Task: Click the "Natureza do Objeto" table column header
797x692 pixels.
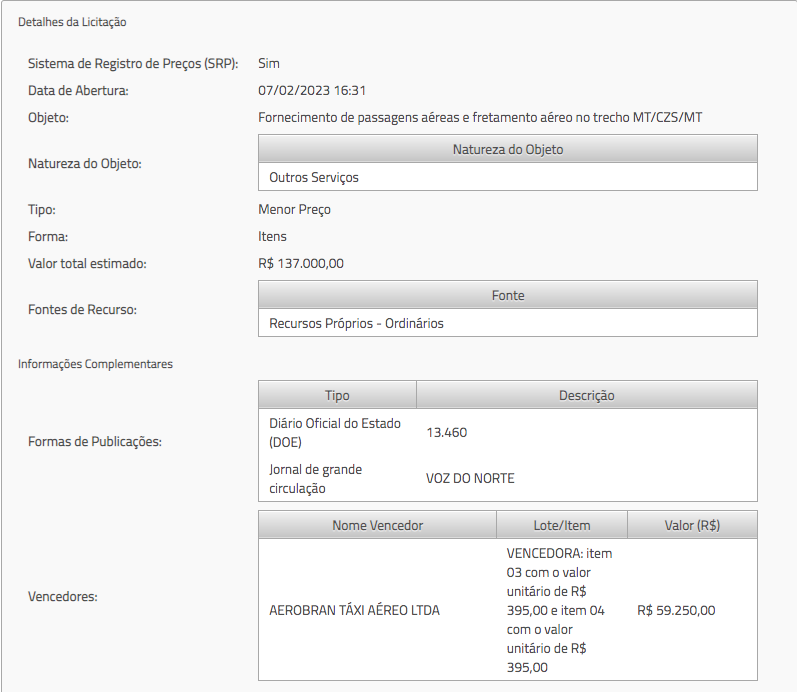Action: (507, 149)
